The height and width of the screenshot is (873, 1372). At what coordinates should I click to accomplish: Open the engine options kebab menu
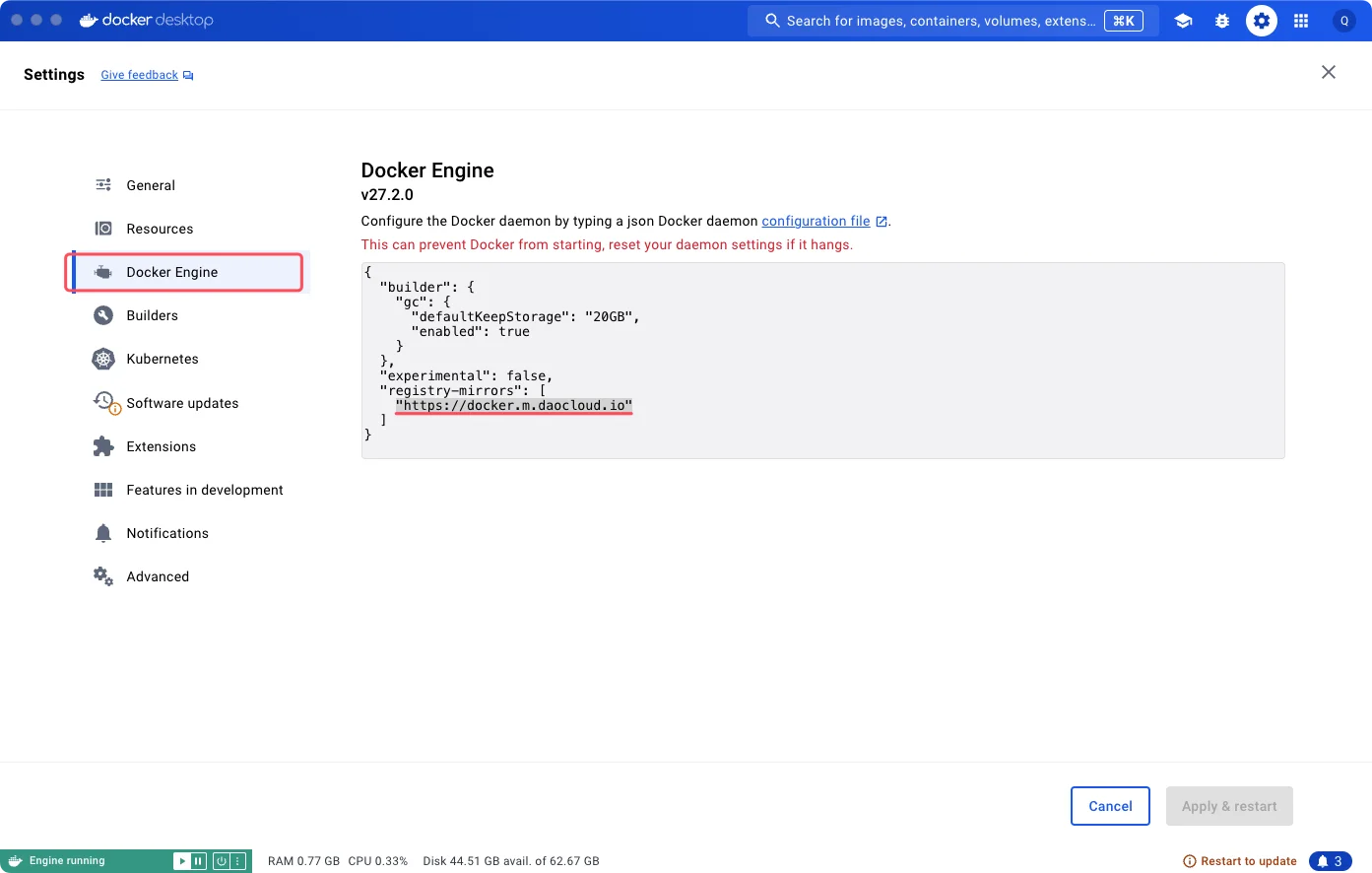point(234,860)
